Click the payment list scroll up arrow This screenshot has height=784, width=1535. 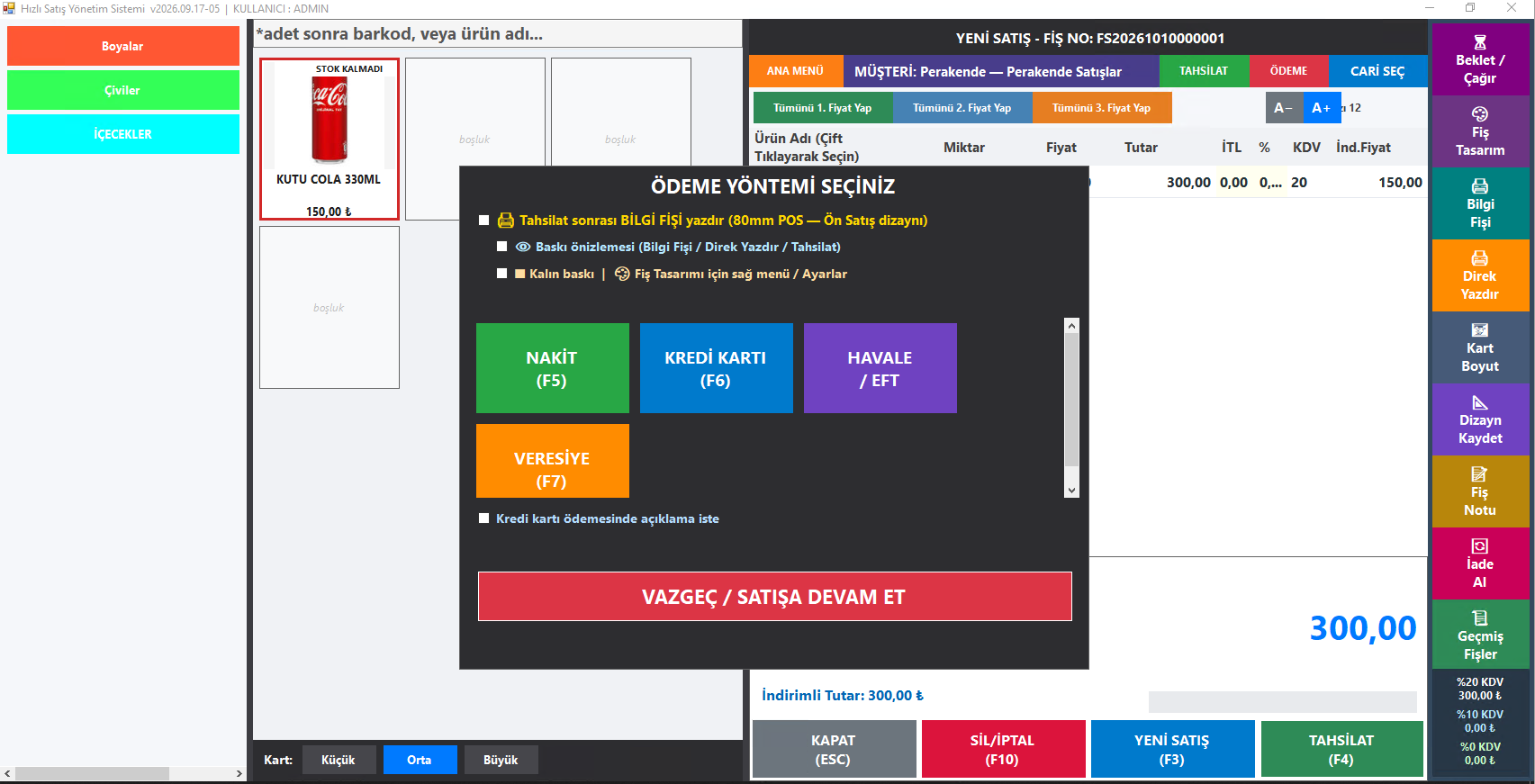1071,326
